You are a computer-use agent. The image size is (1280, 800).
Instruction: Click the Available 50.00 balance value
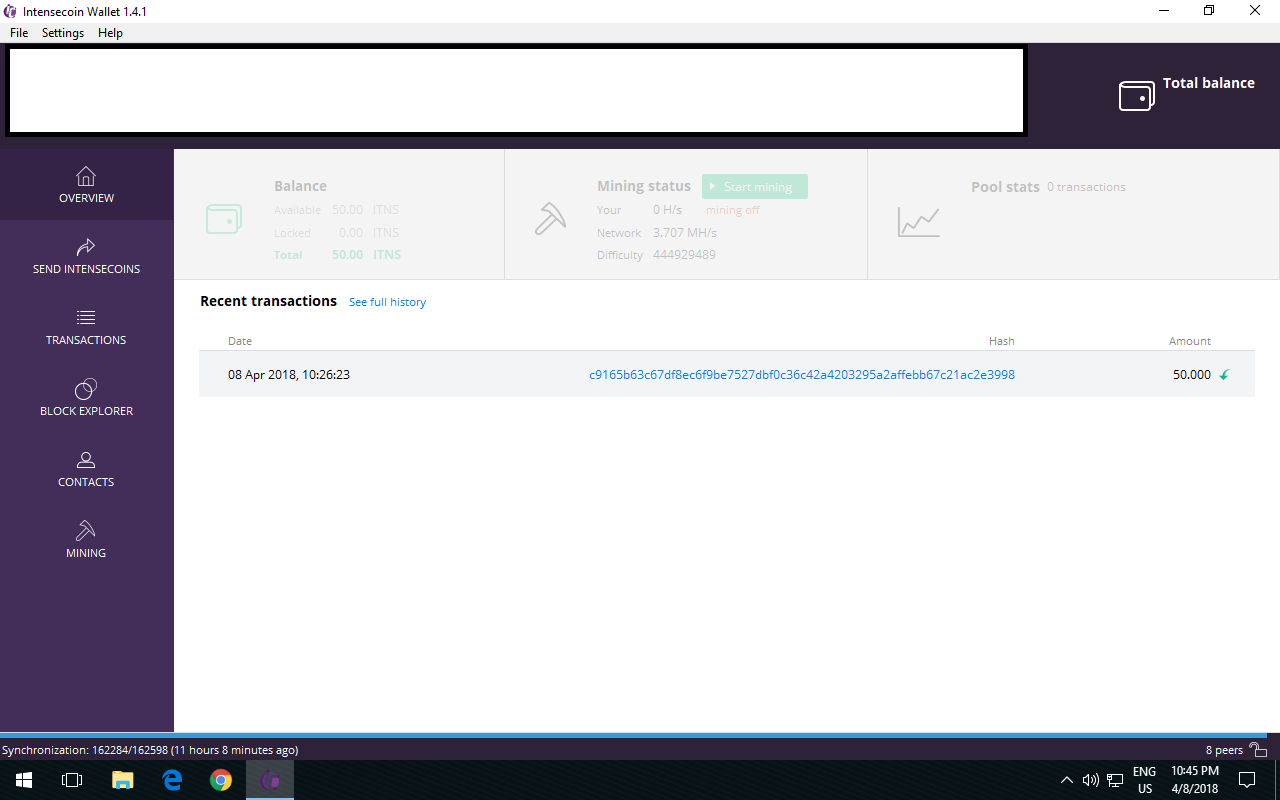click(x=348, y=210)
